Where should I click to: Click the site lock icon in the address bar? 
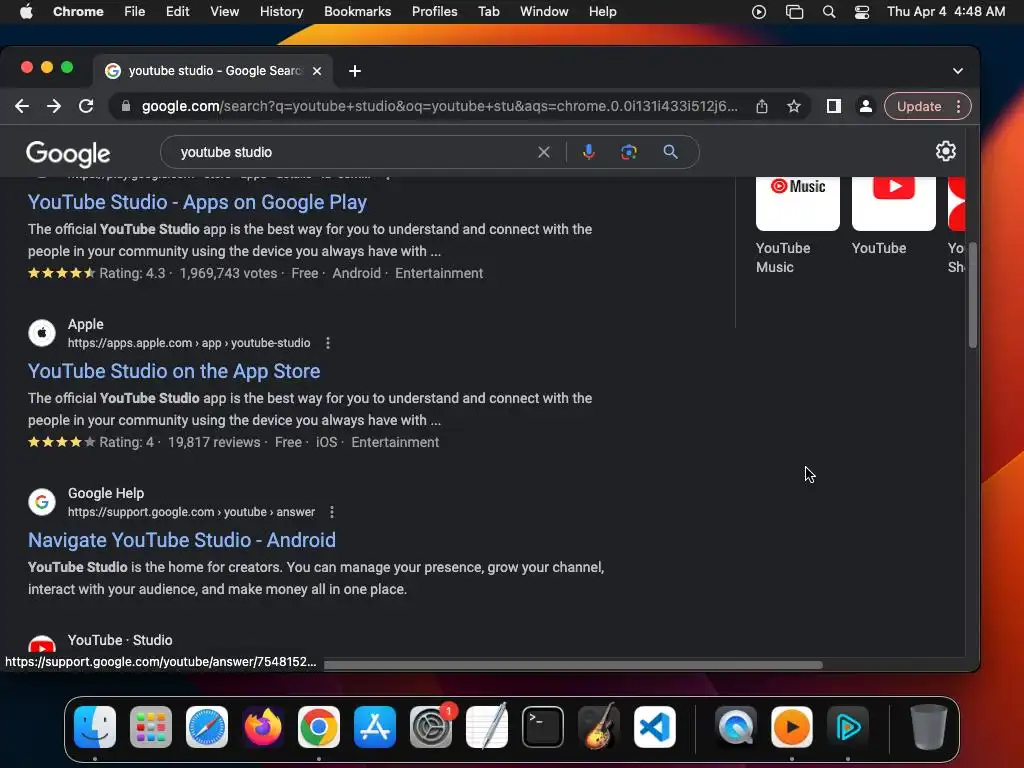point(126,106)
